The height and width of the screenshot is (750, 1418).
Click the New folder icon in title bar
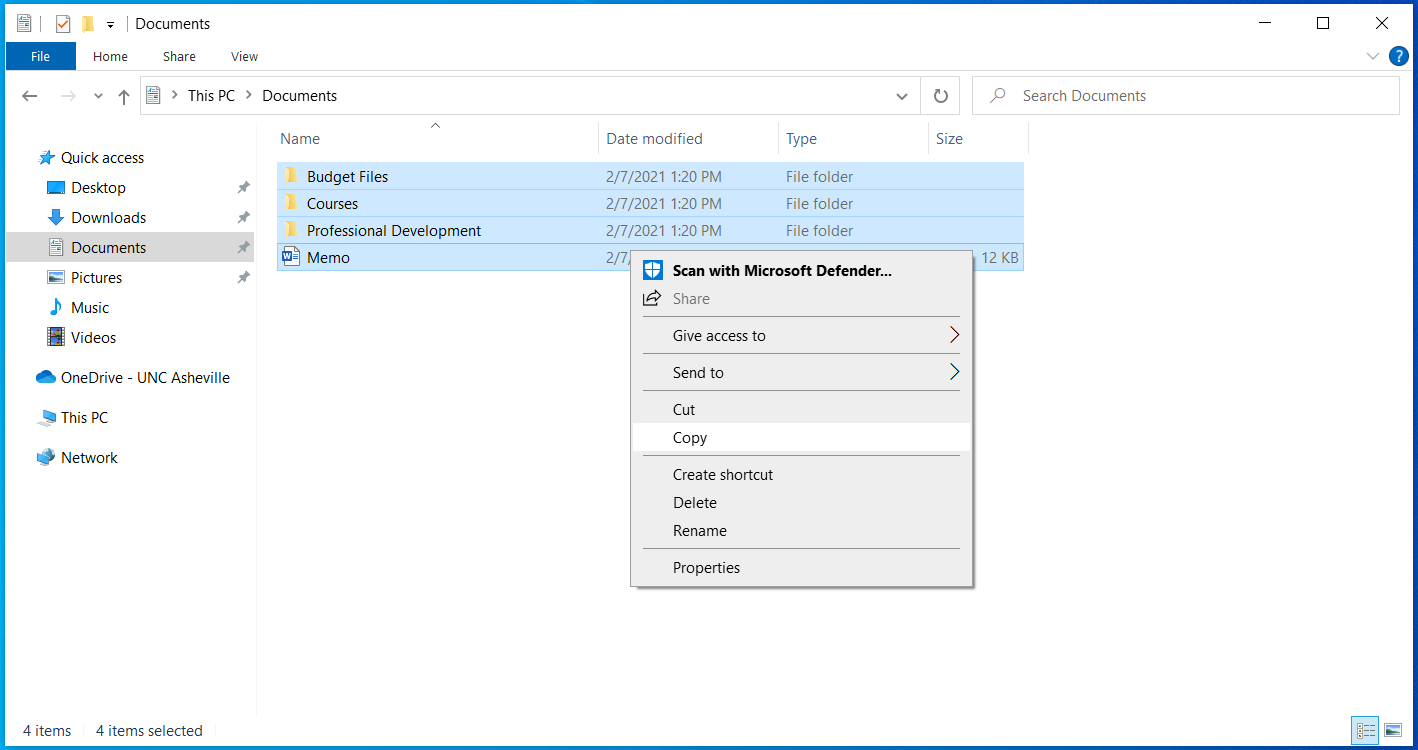pos(88,24)
